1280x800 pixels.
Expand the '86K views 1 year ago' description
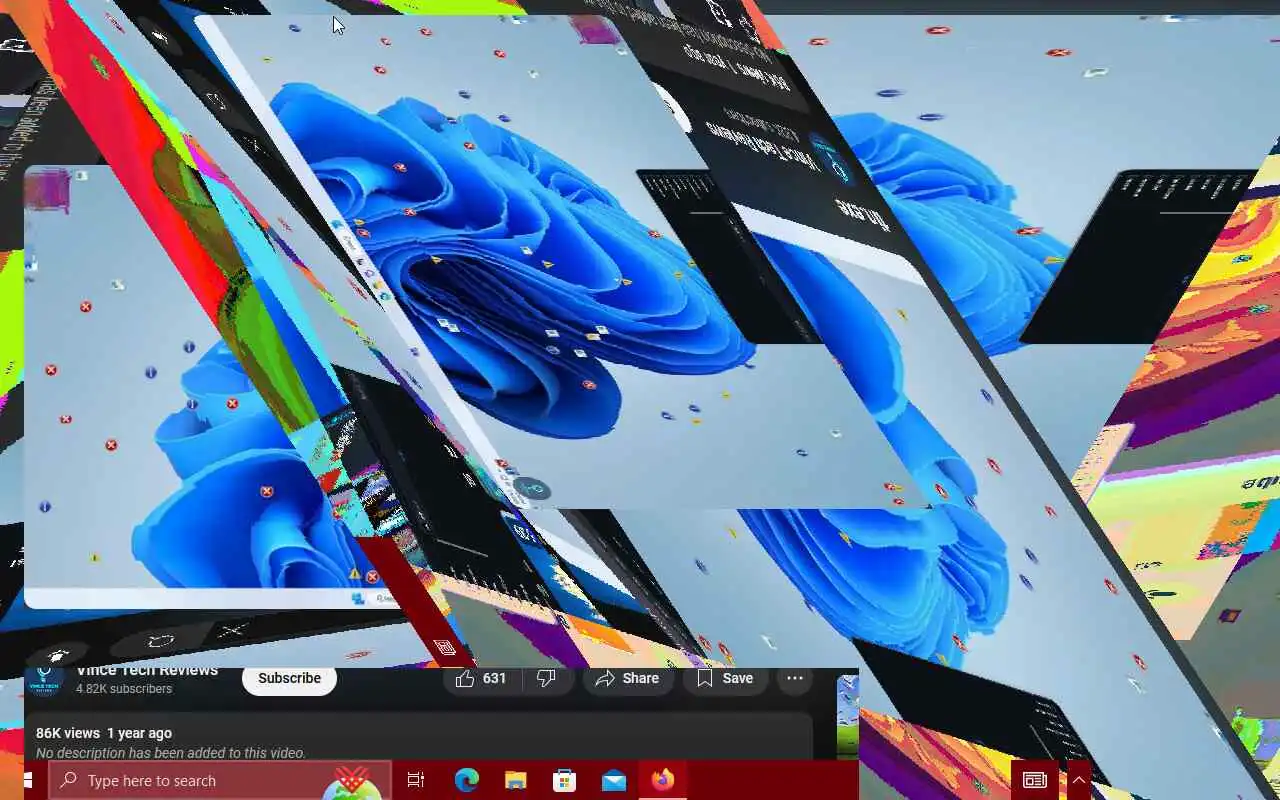pos(104,733)
